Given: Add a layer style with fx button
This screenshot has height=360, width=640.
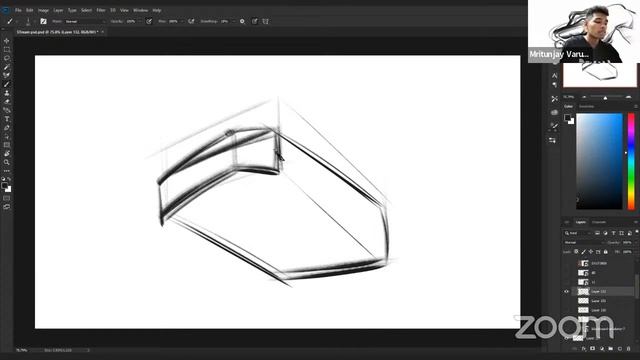Looking at the screenshot, I should pos(584,349).
